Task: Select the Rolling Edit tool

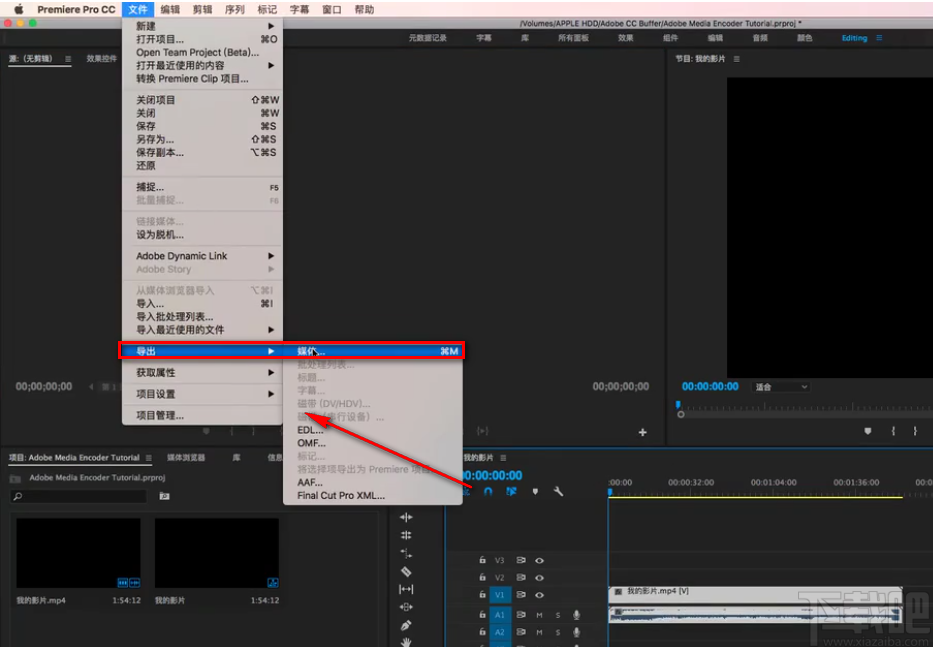Action: (406, 535)
